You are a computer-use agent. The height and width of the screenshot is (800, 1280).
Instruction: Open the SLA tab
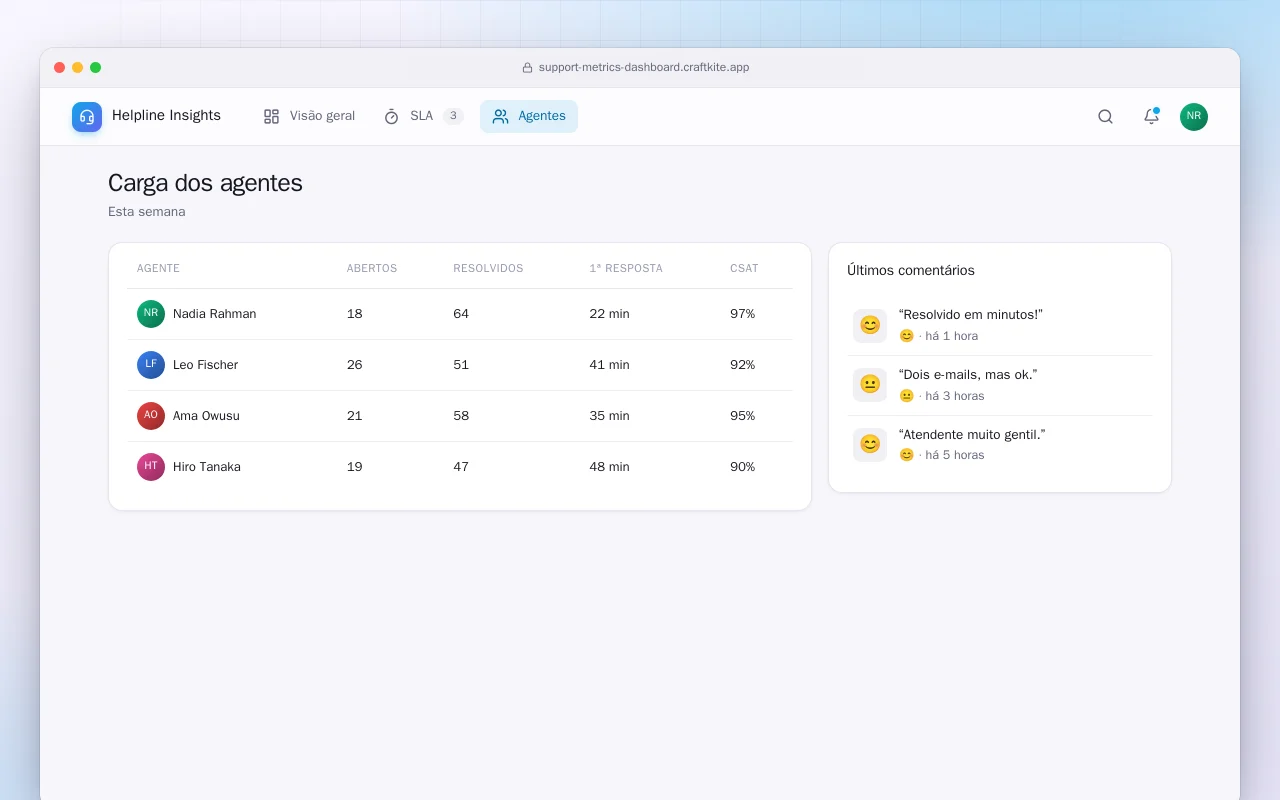click(423, 116)
